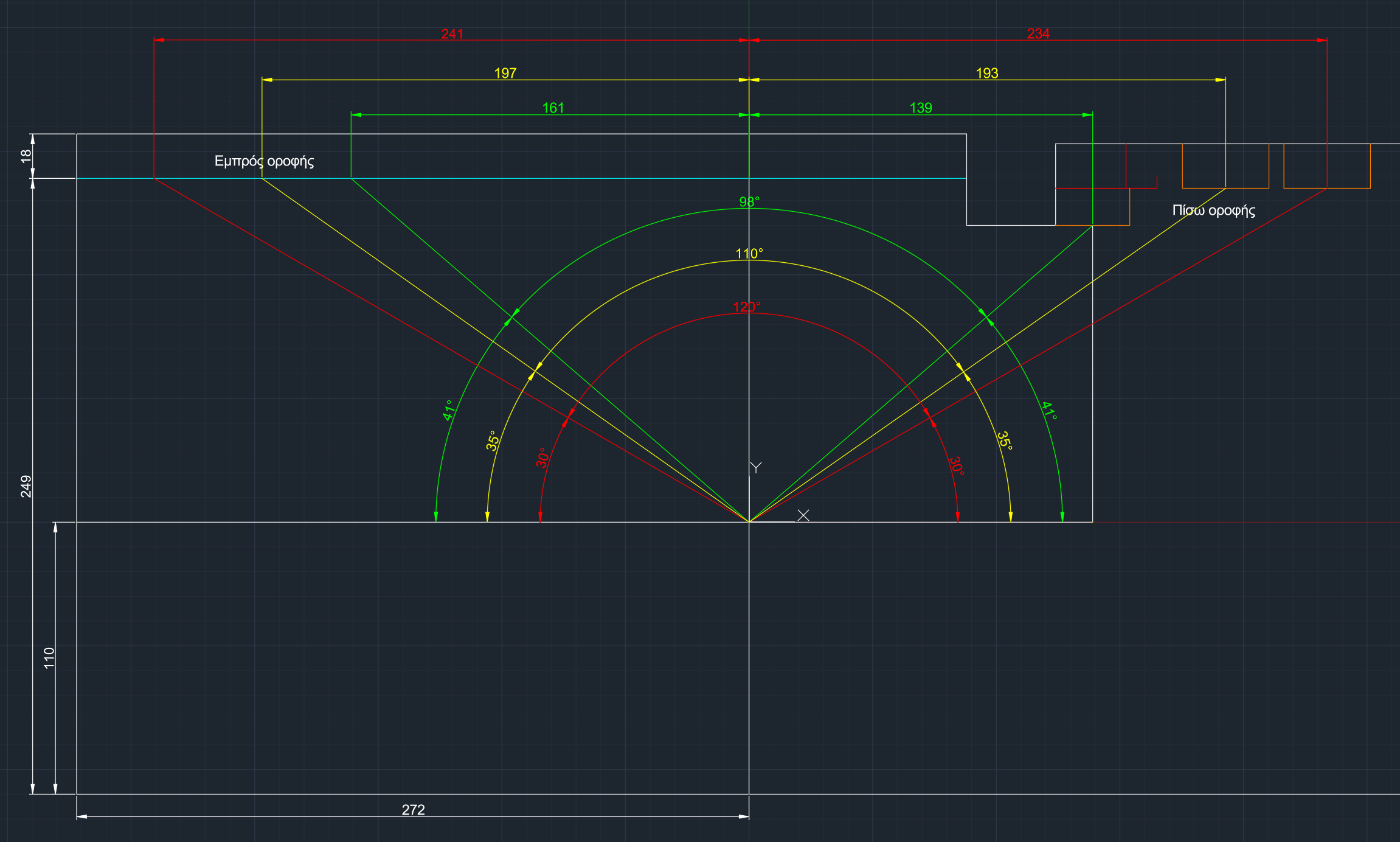
Task: Select the vertical 249 dimension text
Action: point(26,486)
